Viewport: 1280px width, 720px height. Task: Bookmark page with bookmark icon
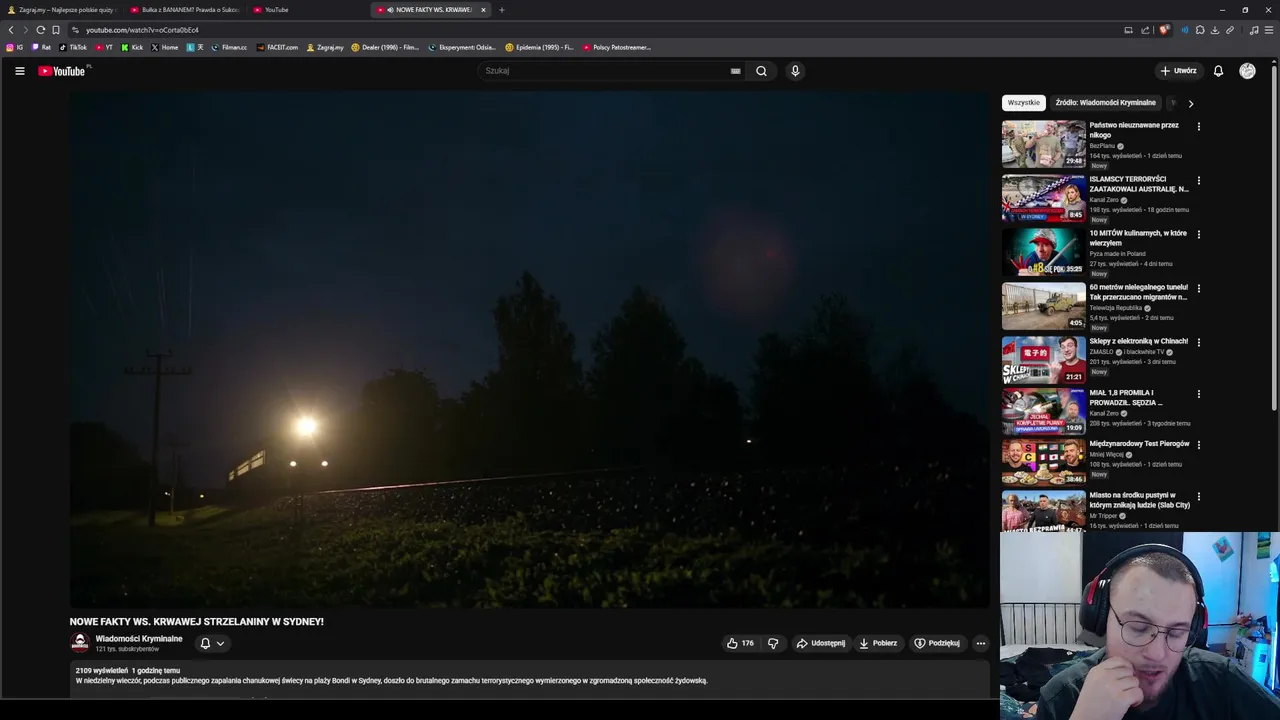(56, 30)
